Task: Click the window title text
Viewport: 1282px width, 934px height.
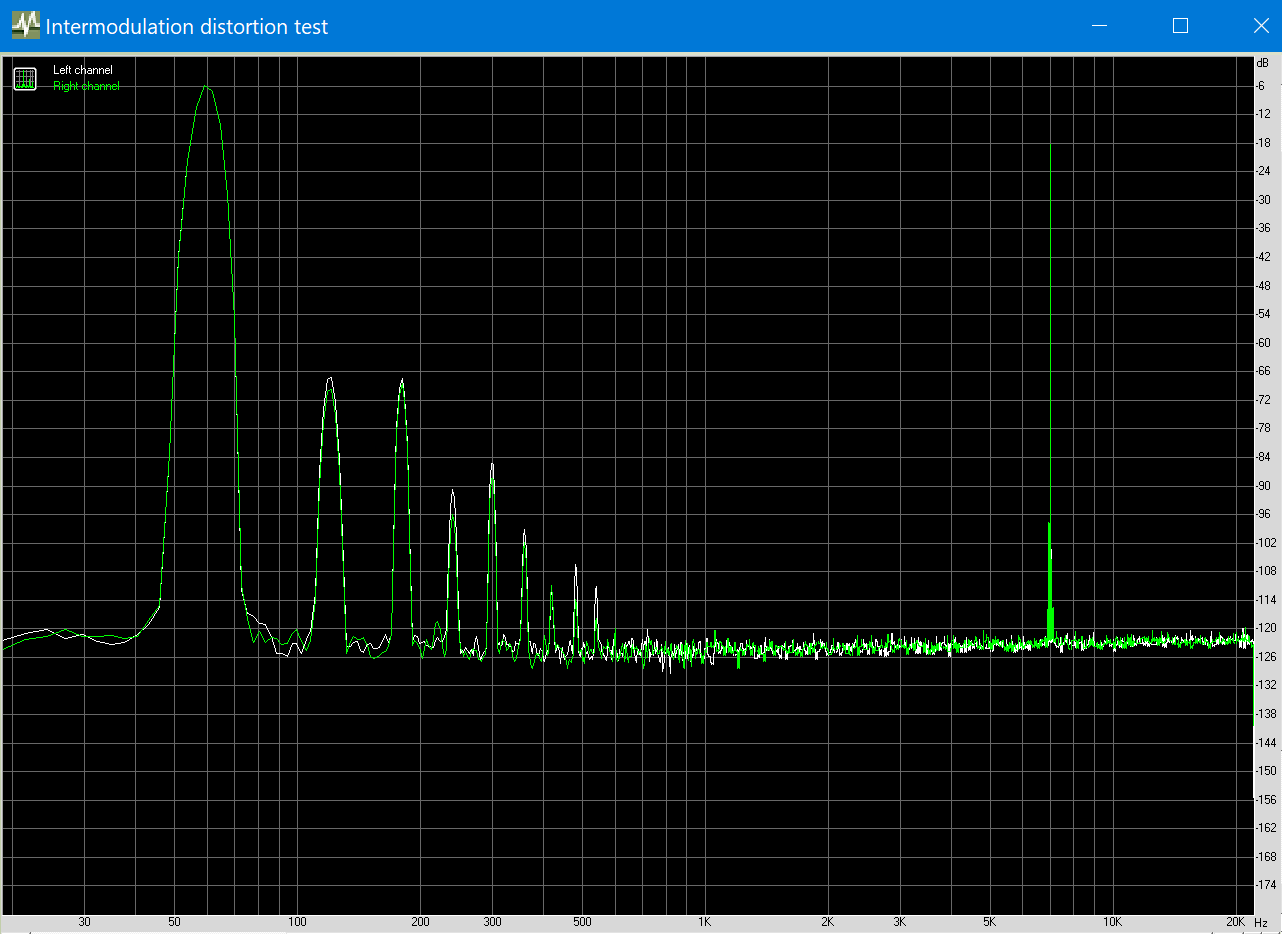Action: [x=187, y=27]
